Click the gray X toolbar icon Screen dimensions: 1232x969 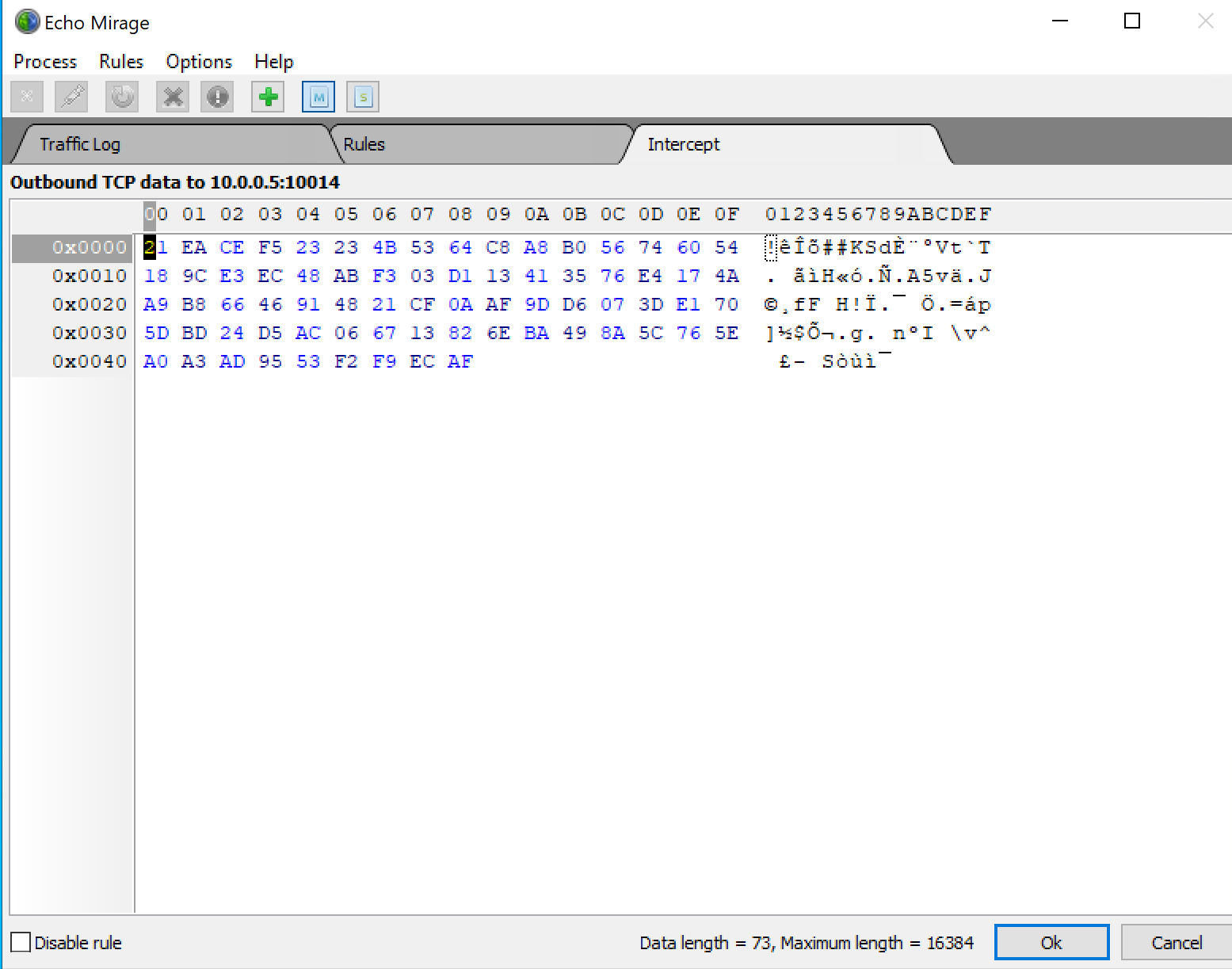pyautogui.click(x=173, y=97)
